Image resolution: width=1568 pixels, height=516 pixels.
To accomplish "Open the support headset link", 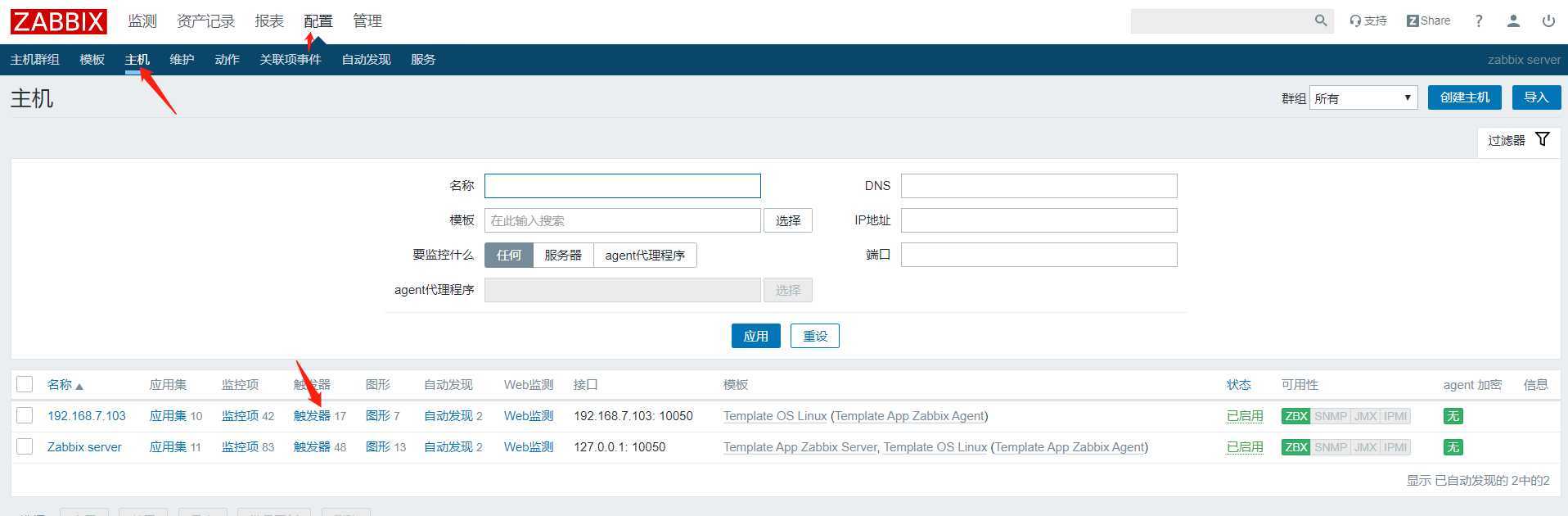I will point(1367,20).
